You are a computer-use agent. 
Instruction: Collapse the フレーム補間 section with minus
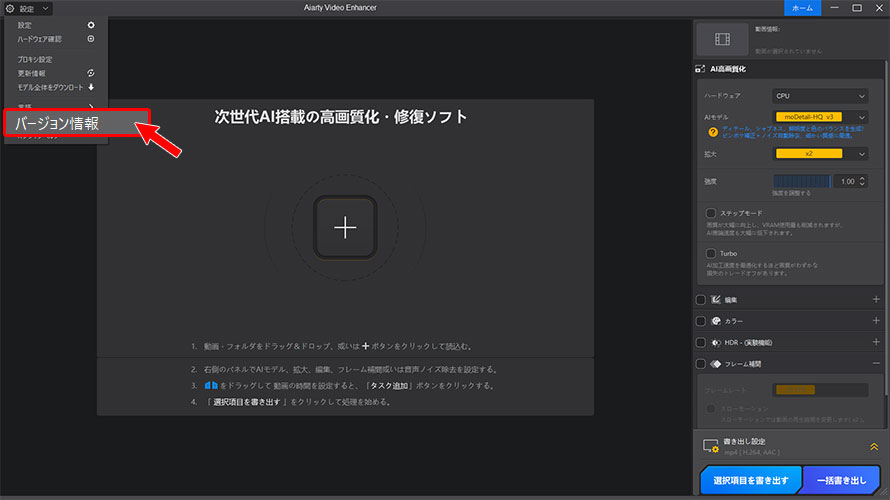click(x=876, y=363)
